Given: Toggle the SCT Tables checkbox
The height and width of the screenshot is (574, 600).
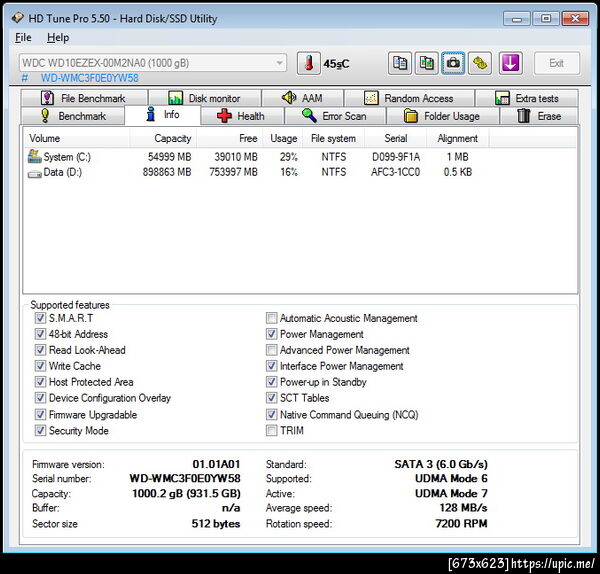Looking at the screenshot, I should (x=271, y=398).
